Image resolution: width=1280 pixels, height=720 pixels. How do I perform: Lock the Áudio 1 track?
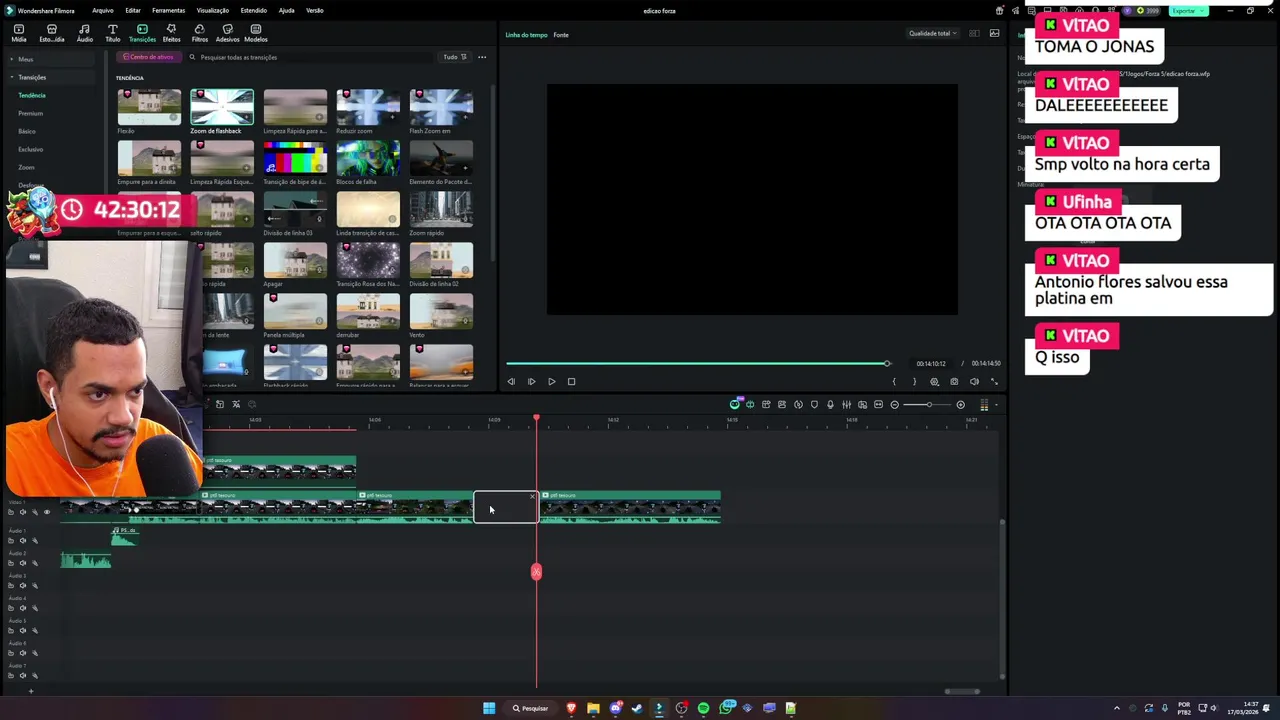click(11, 540)
